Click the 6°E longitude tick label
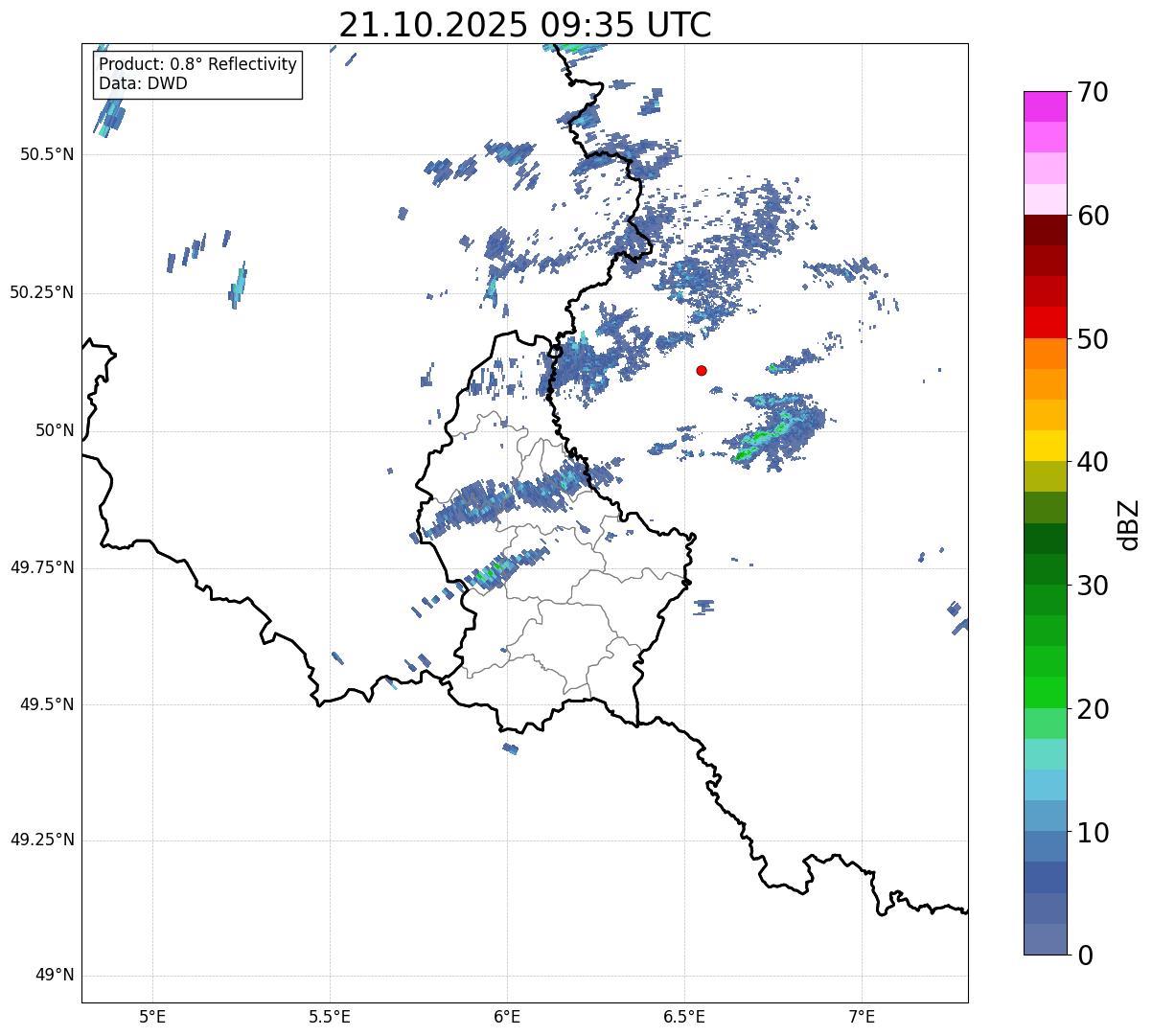The width and height of the screenshot is (1152, 1036). pos(507,1016)
